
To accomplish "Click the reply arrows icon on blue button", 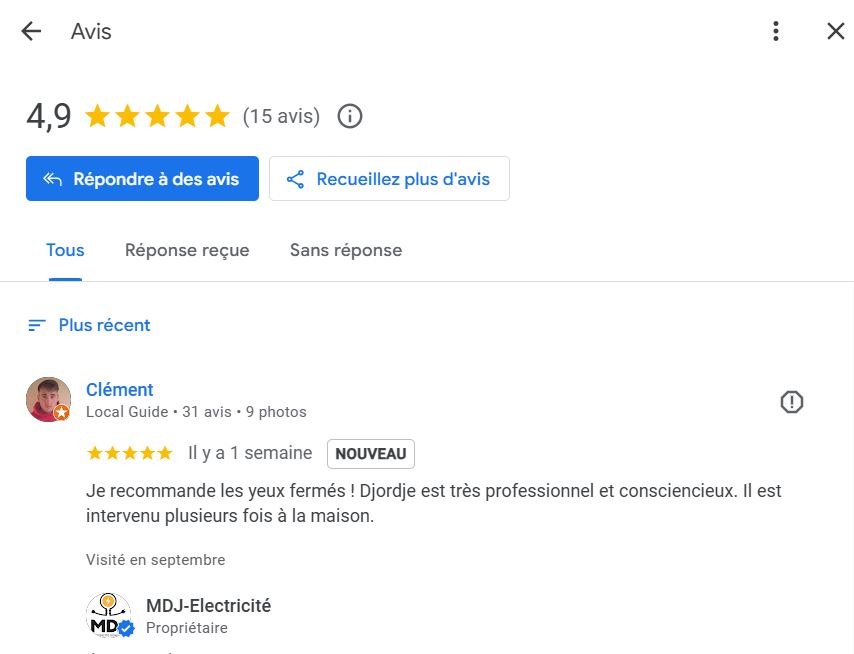I will click(52, 179).
